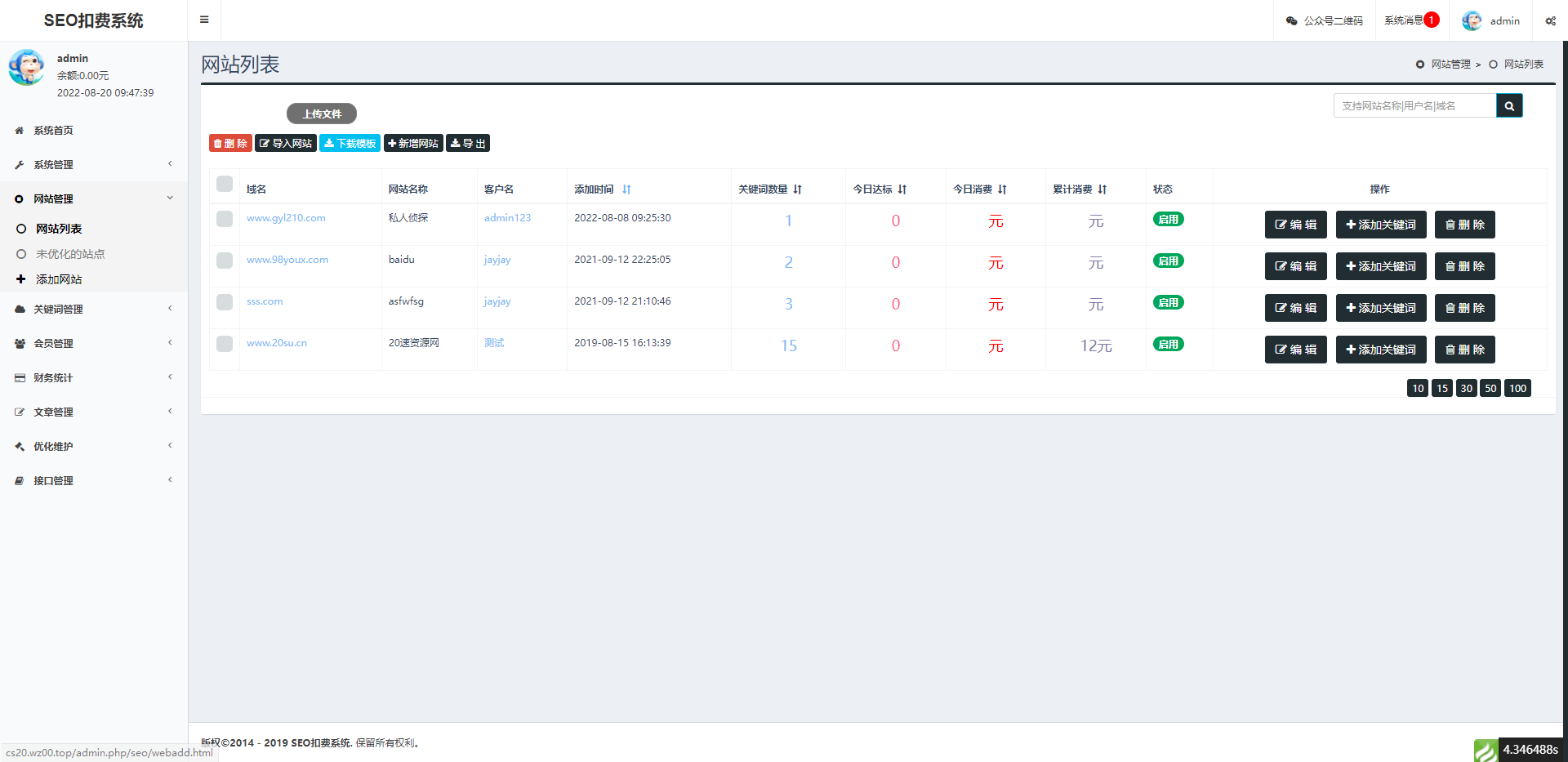Viewport: 1568px width, 762px height.
Task: Click the 下载模板 button
Action: (x=350, y=143)
